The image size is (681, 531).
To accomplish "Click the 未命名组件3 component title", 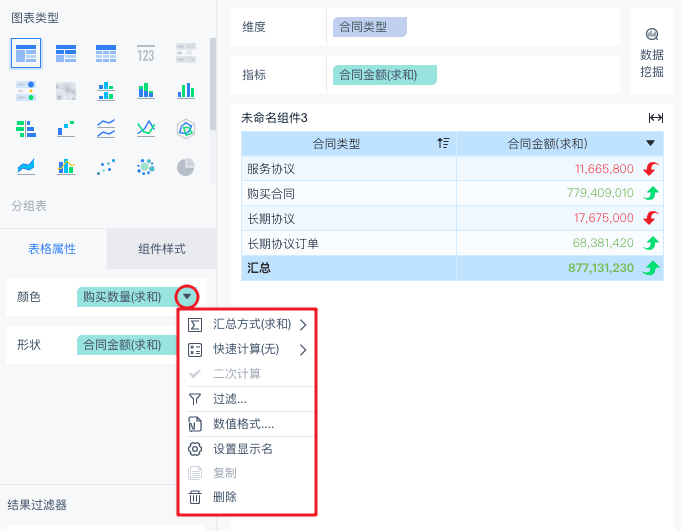I will (274, 118).
